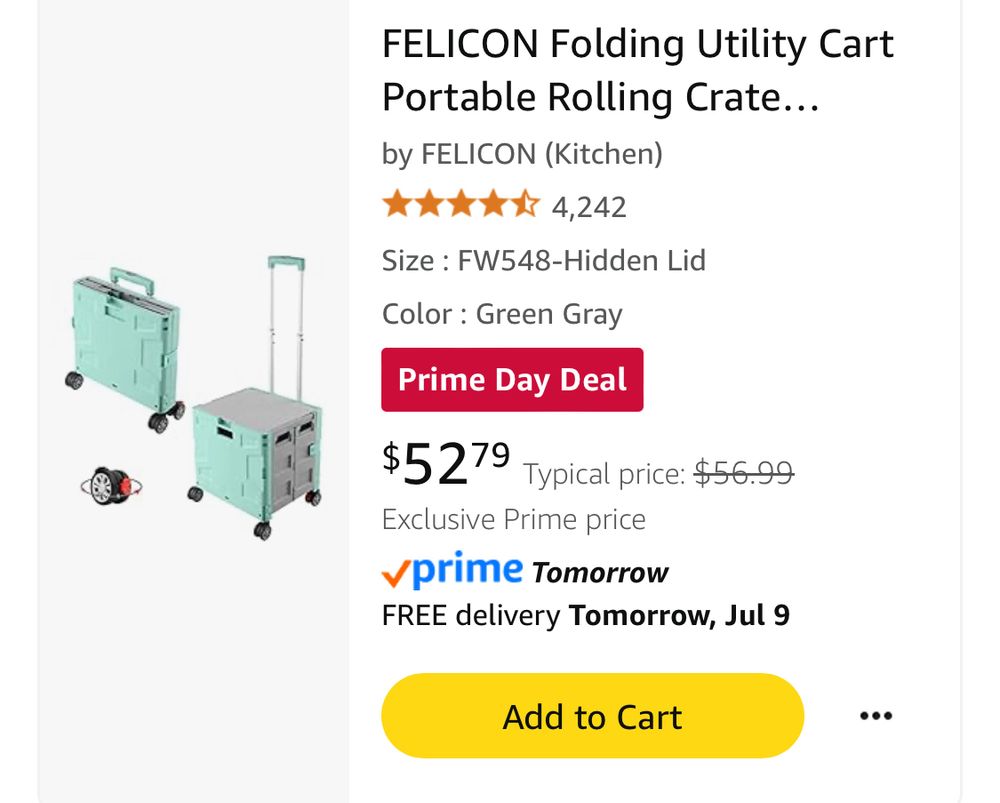Screen dimensions: 1000x803
Task: Click the folded cart product image
Action: point(125,350)
